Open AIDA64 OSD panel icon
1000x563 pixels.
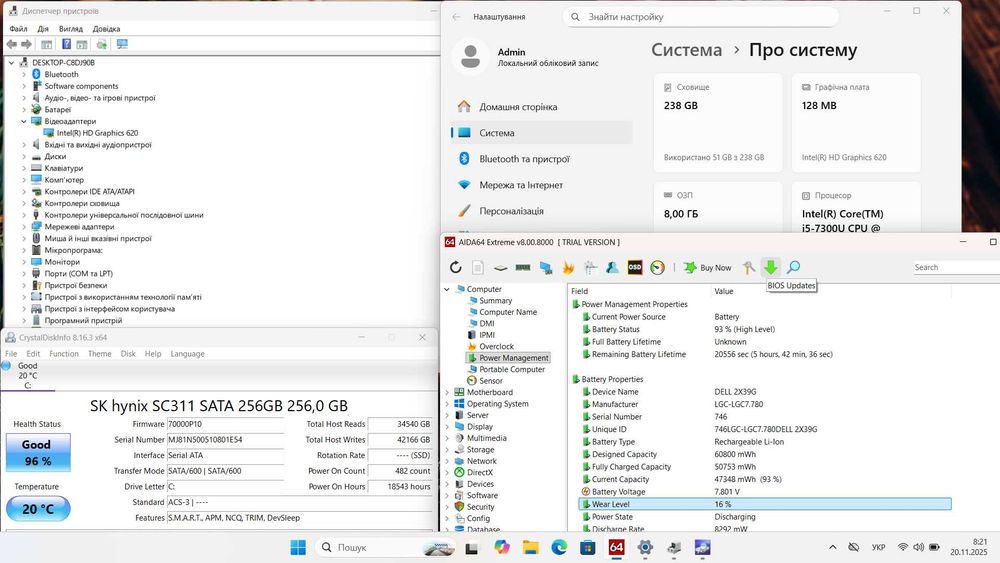click(635, 268)
